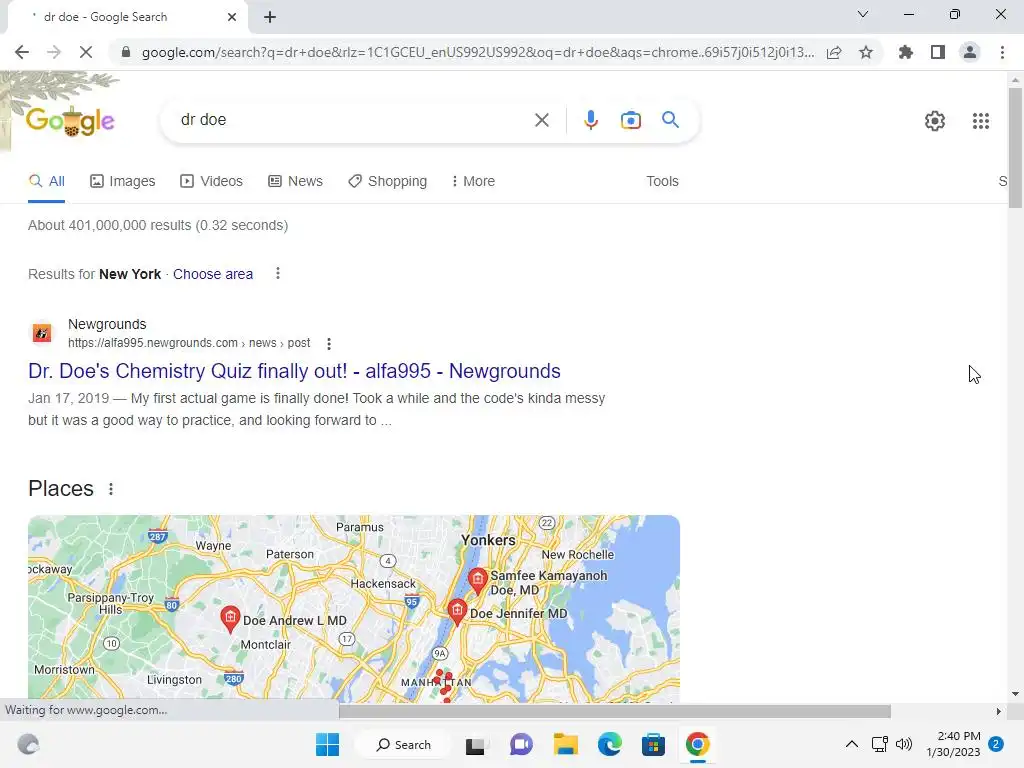Toggle the Chrome side panel
The height and width of the screenshot is (768, 1024).
938,52
